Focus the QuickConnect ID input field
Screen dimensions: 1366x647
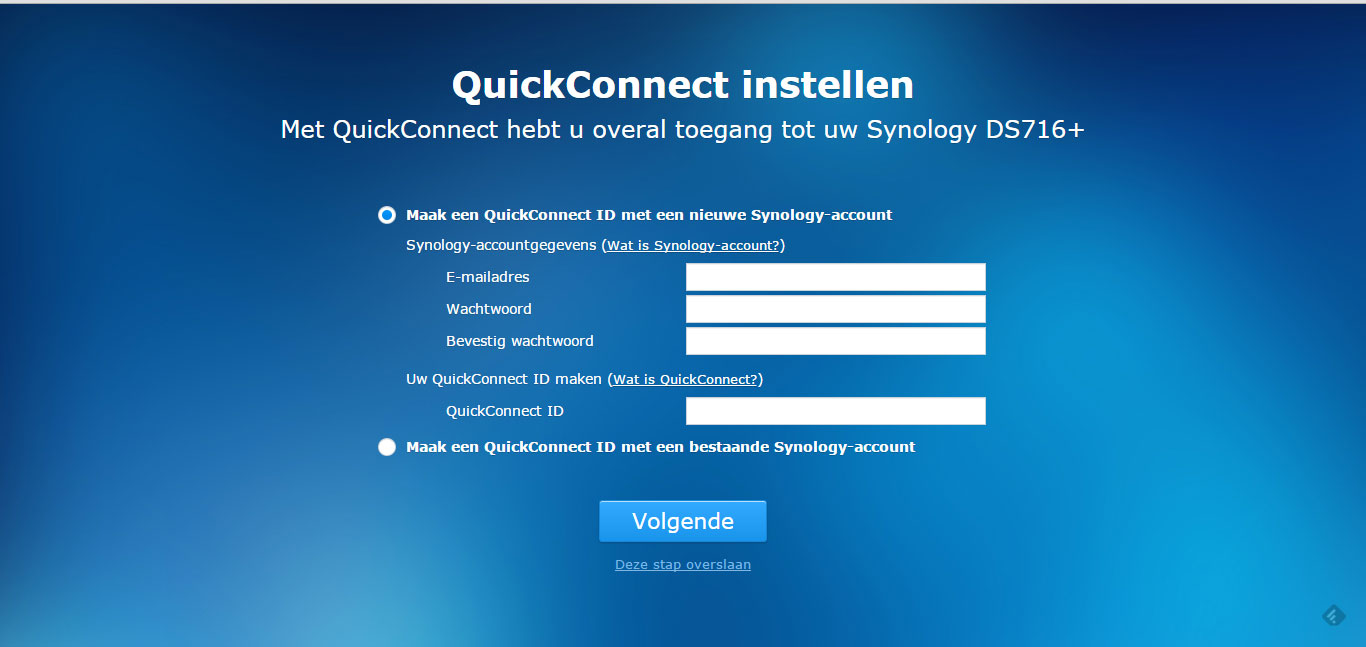coord(836,411)
